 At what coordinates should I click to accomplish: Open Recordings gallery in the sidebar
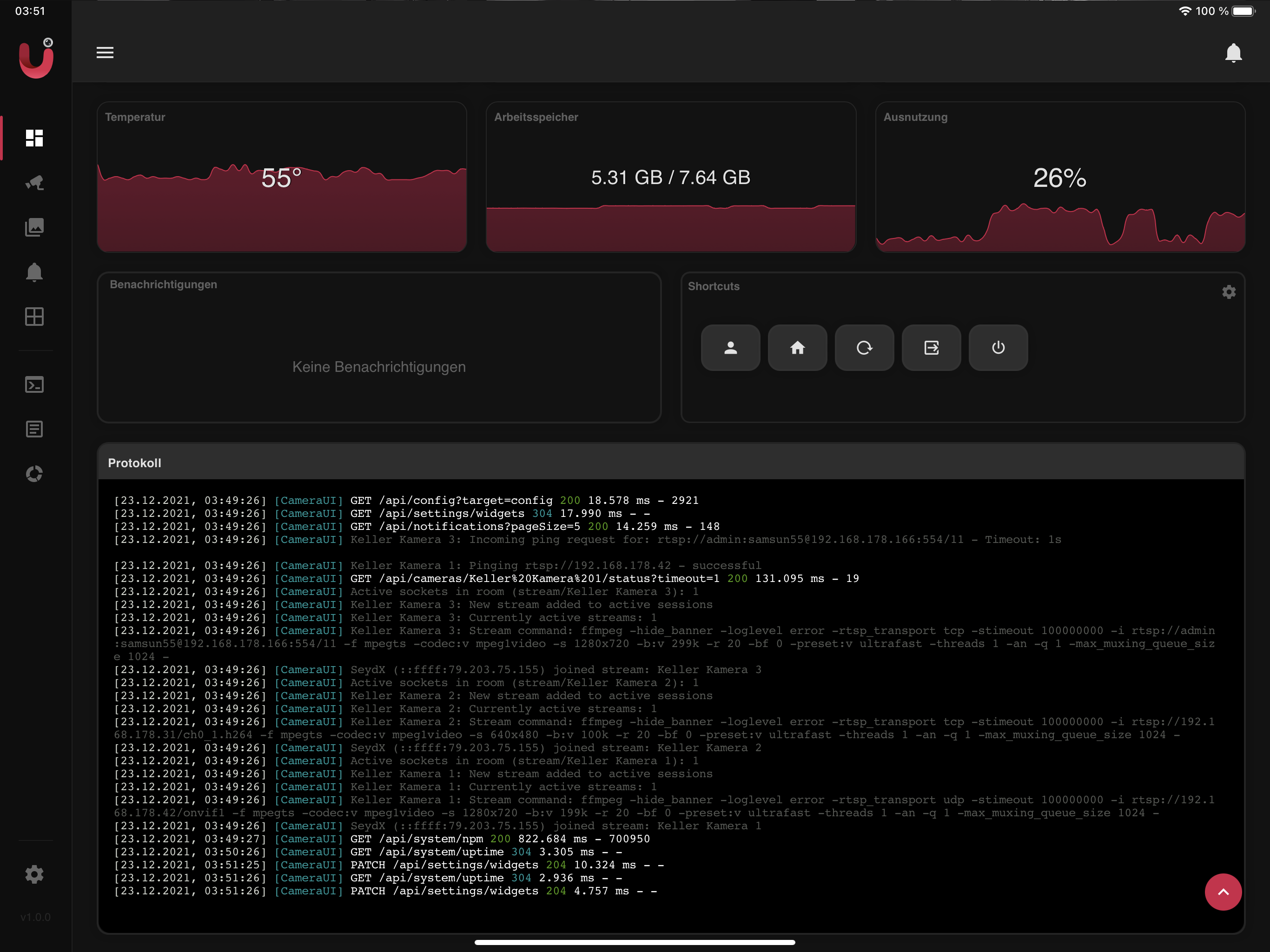pos(34,227)
